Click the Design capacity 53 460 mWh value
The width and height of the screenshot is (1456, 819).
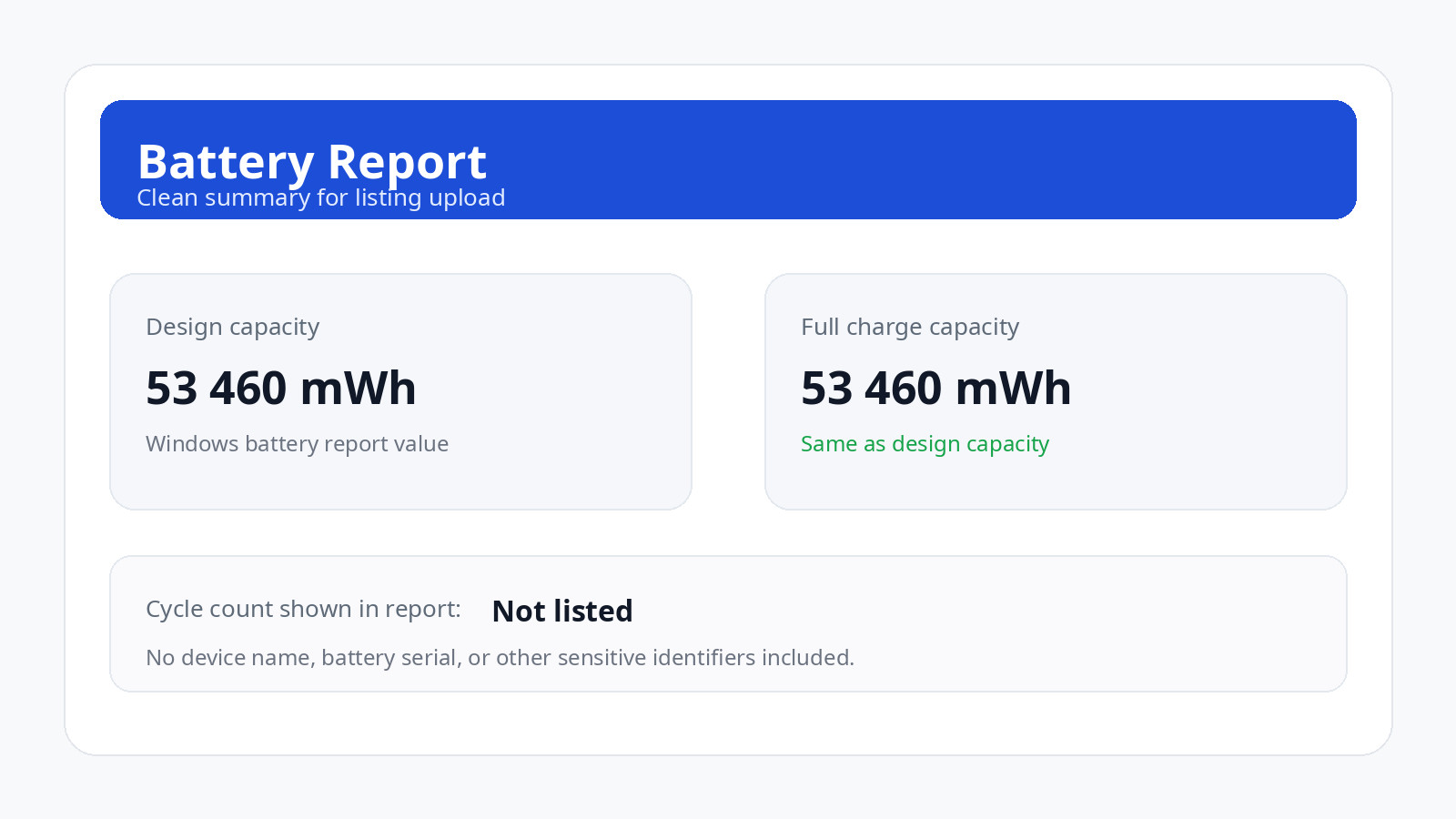281,389
